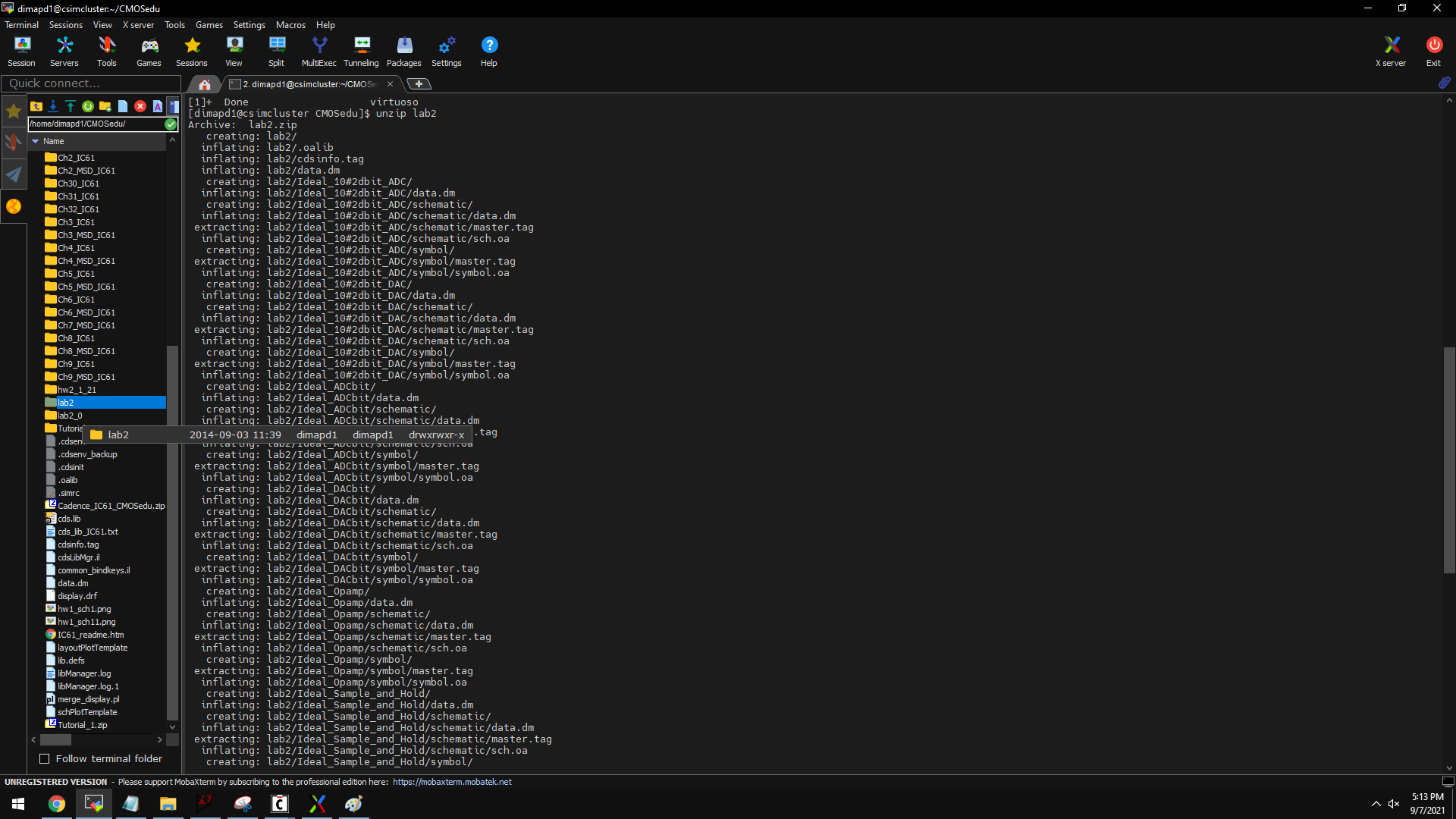Click the red delete icon in SFTP toolbar

[140, 106]
